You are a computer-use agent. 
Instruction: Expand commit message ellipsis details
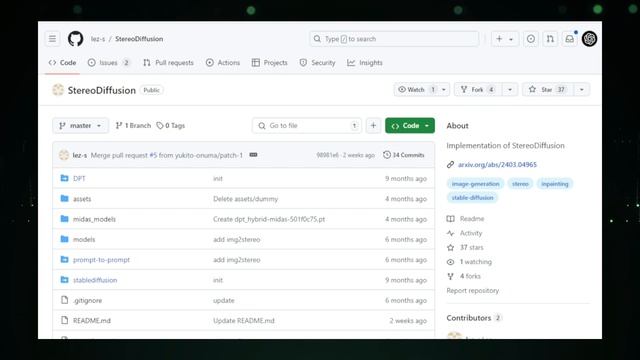point(253,155)
